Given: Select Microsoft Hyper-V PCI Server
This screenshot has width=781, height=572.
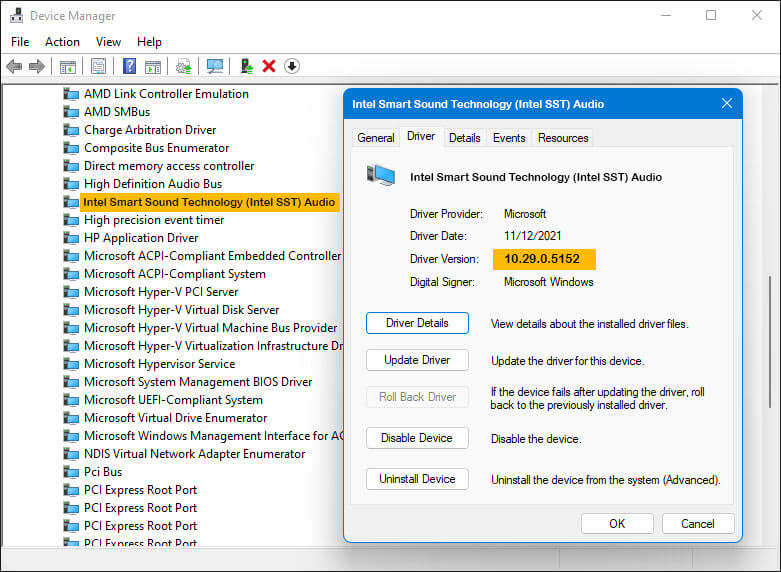Looking at the screenshot, I should [x=161, y=292].
